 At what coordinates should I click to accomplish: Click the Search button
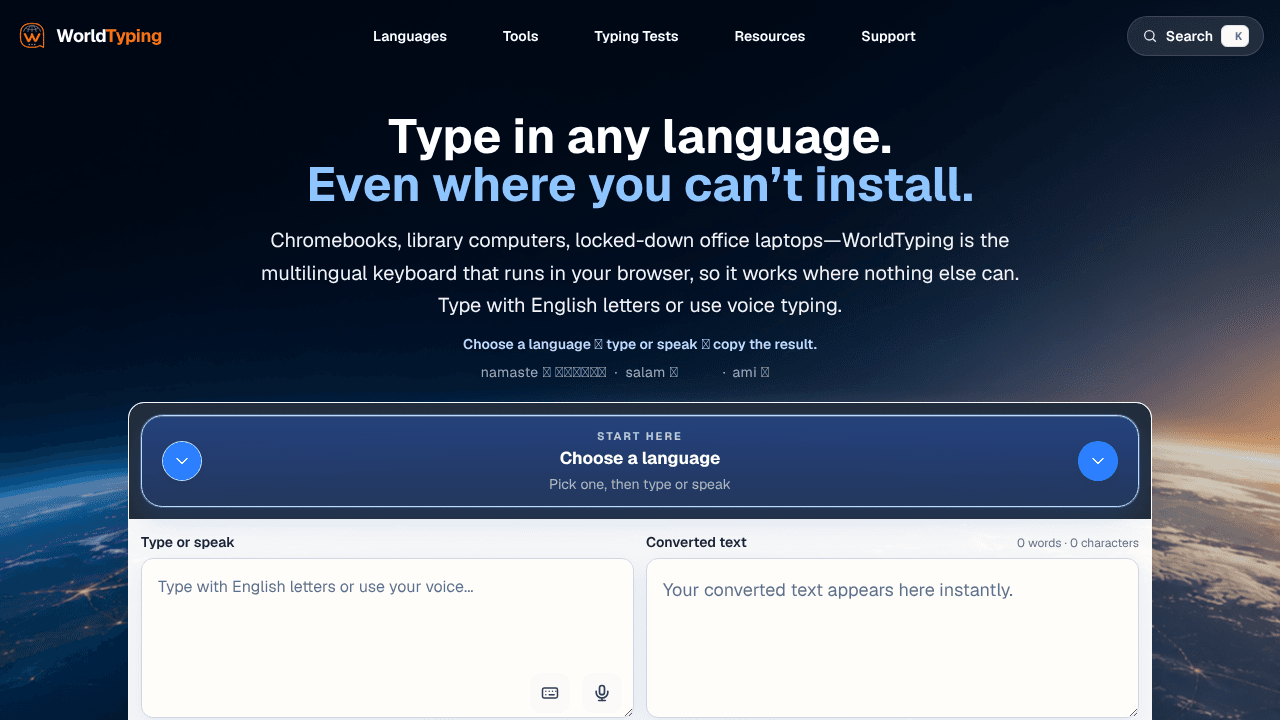point(1195,36)
